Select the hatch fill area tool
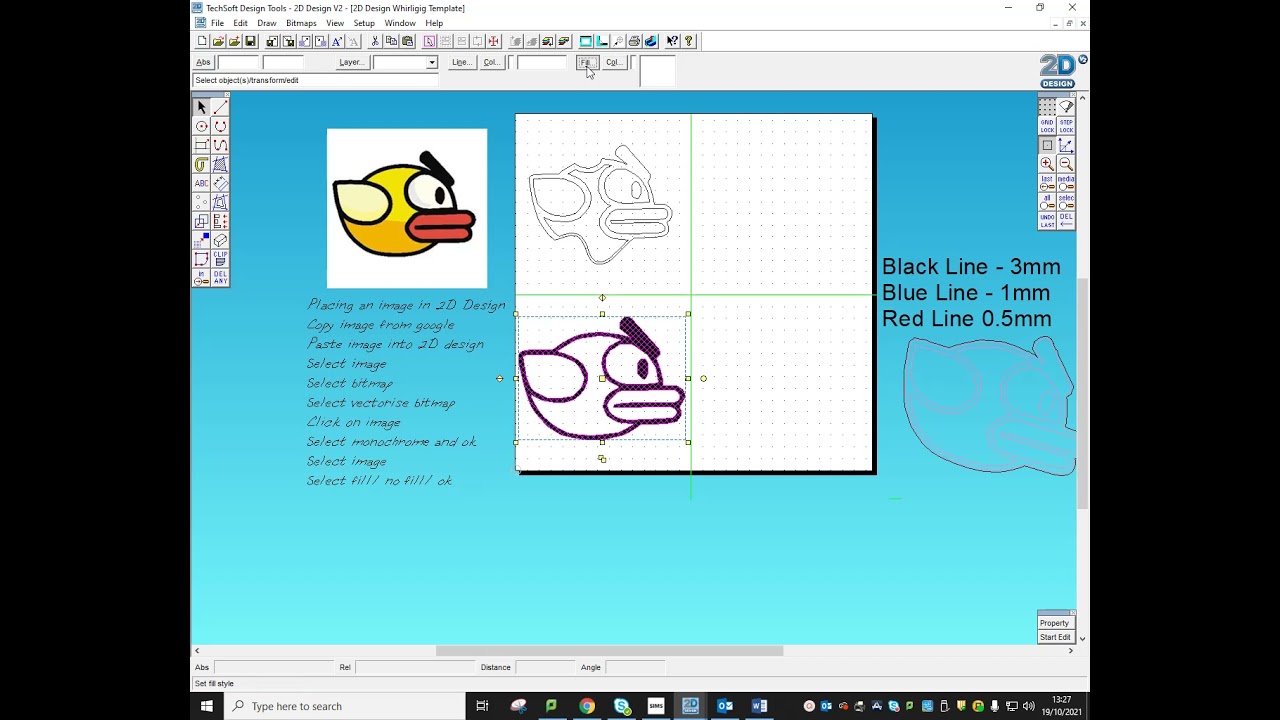The image size is (1280, 720). (x=220, y=164)
